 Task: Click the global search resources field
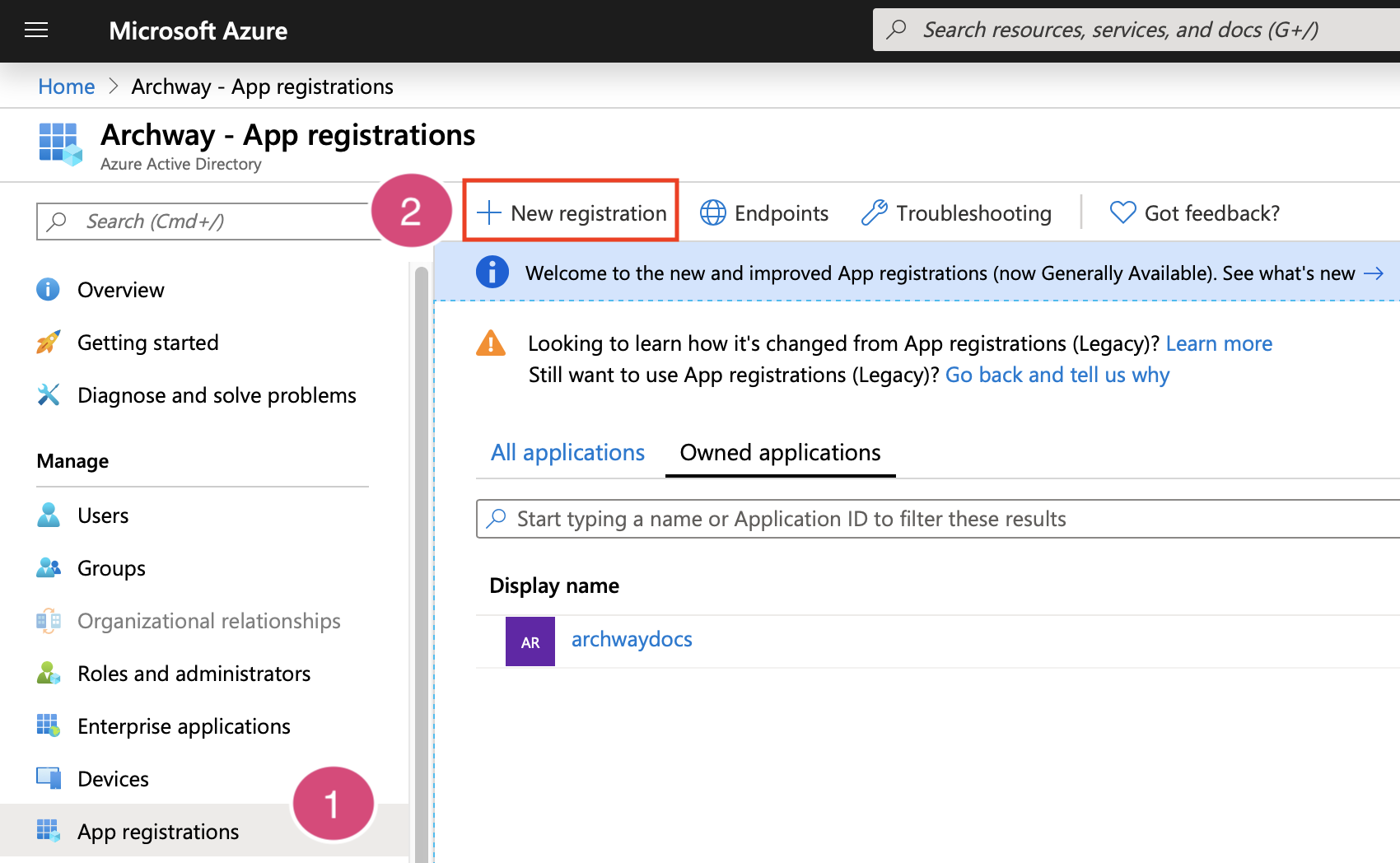tap(1136, 30)
